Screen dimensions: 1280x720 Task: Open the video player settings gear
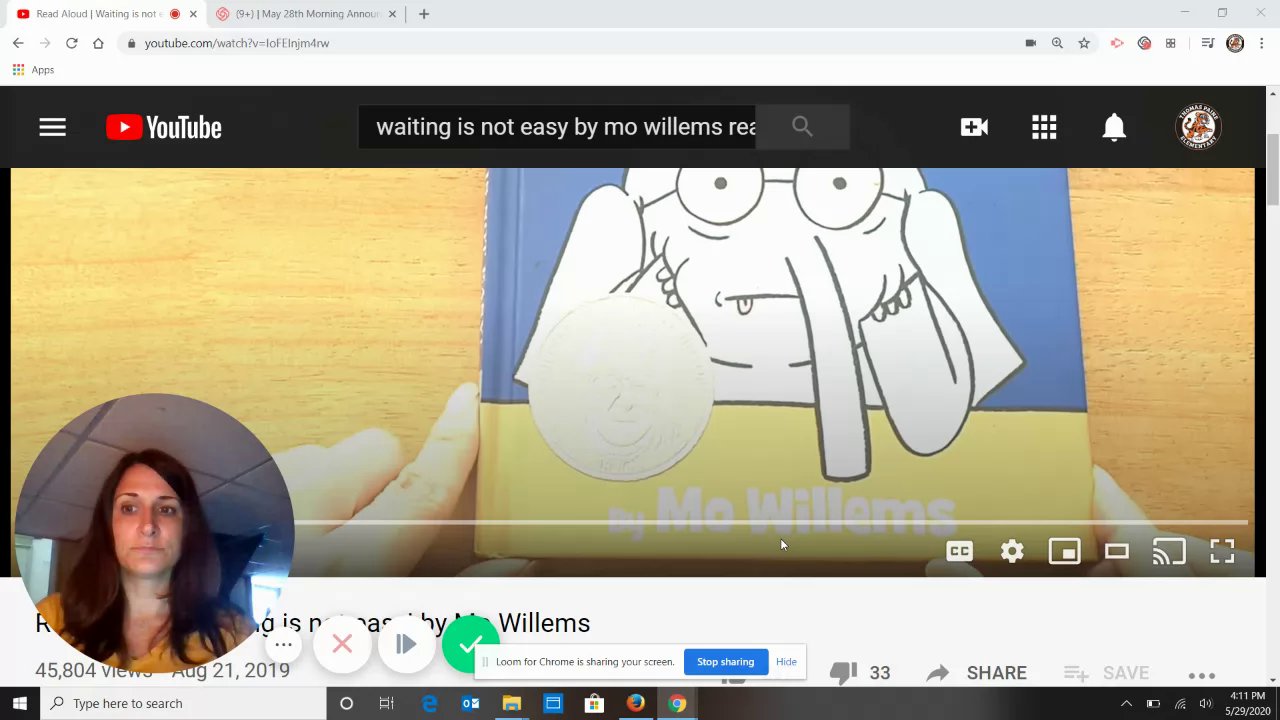pos(1012,551)
